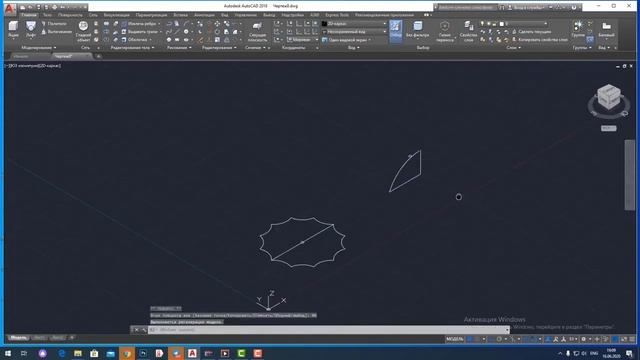Image resolution: width=640 pixels, height=360 pixels.
Task: Click the Гизмо переноса tool
Action: pos(444,31)
